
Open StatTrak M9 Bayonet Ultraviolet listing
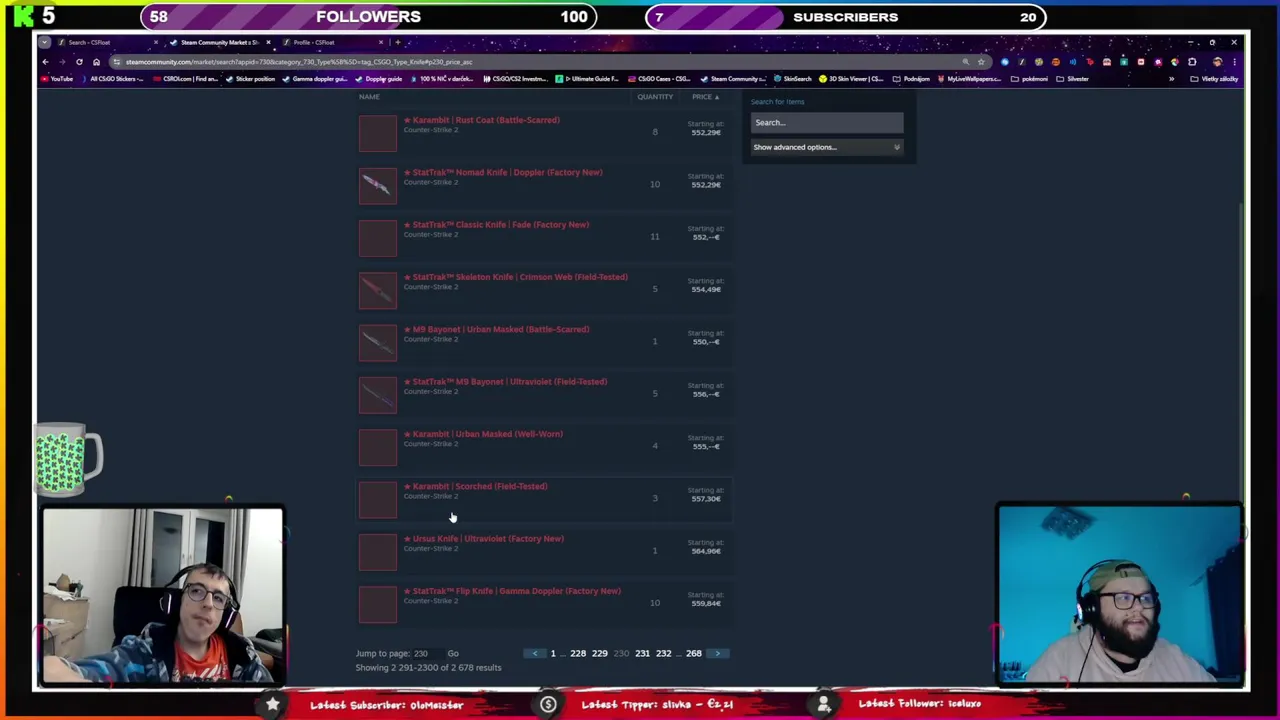click(509, 382)
